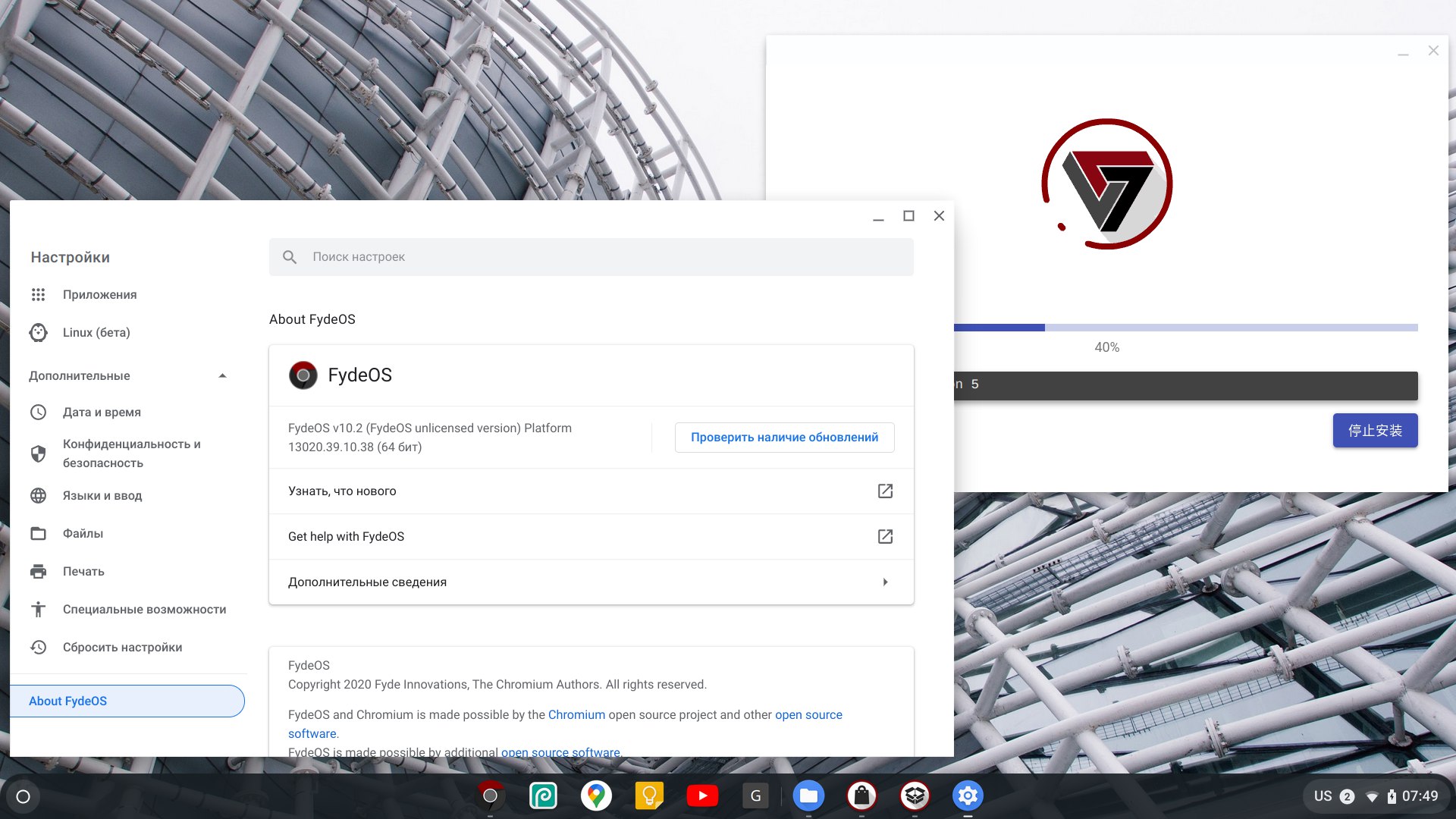This screenshot has height=819, width=1456.
Task: Click the Настройки heading
Action: point(71,257)
